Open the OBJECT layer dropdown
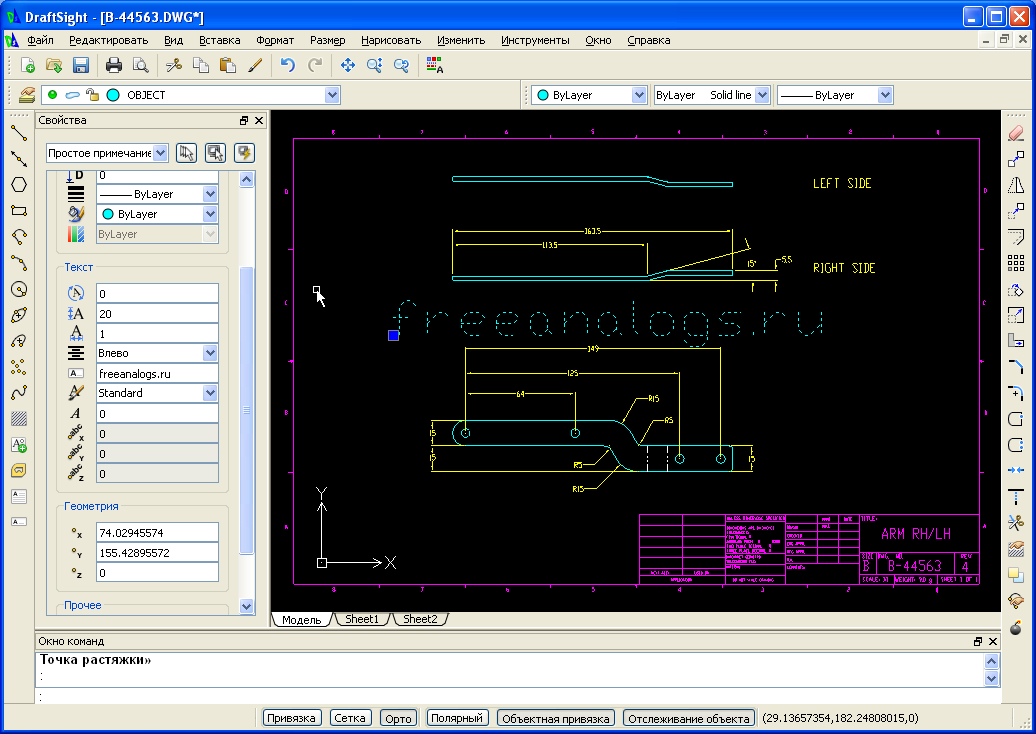 (x=332, y=95)
